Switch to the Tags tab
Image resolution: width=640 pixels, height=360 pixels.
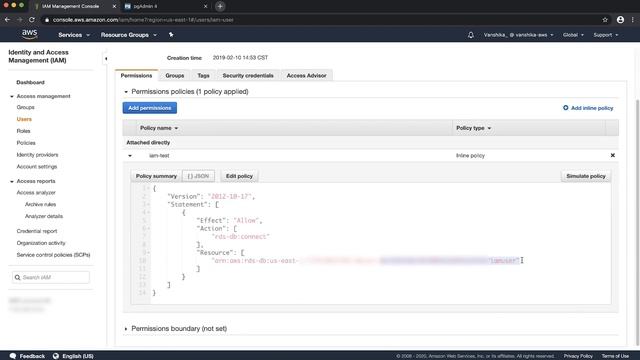tap(203, 76)
